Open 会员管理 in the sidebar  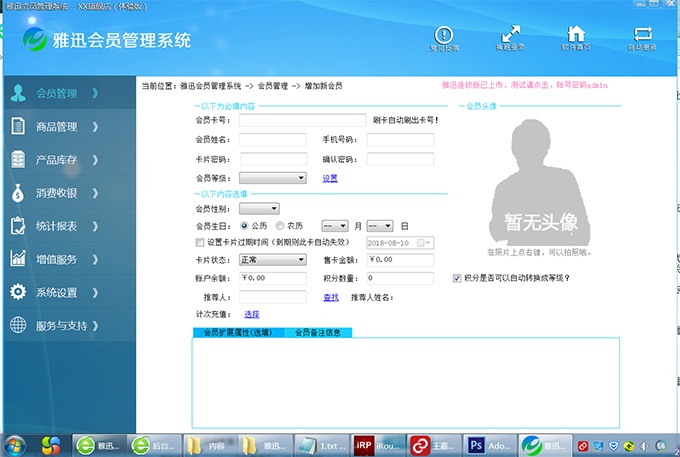tap(56, 94)
